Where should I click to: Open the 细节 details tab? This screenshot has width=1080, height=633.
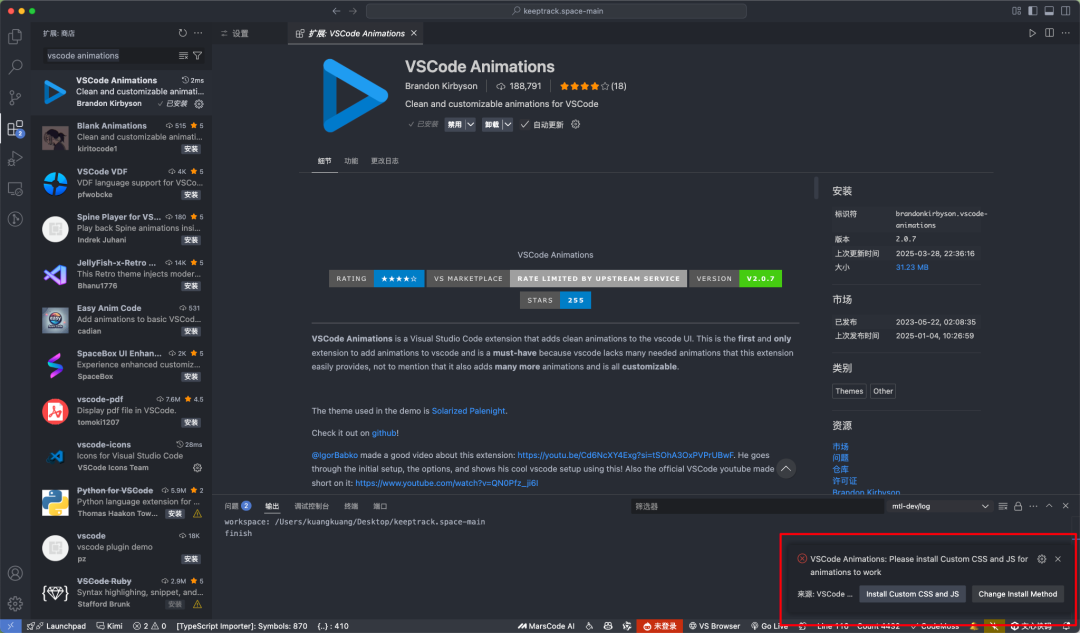click(x=324, y=161)
